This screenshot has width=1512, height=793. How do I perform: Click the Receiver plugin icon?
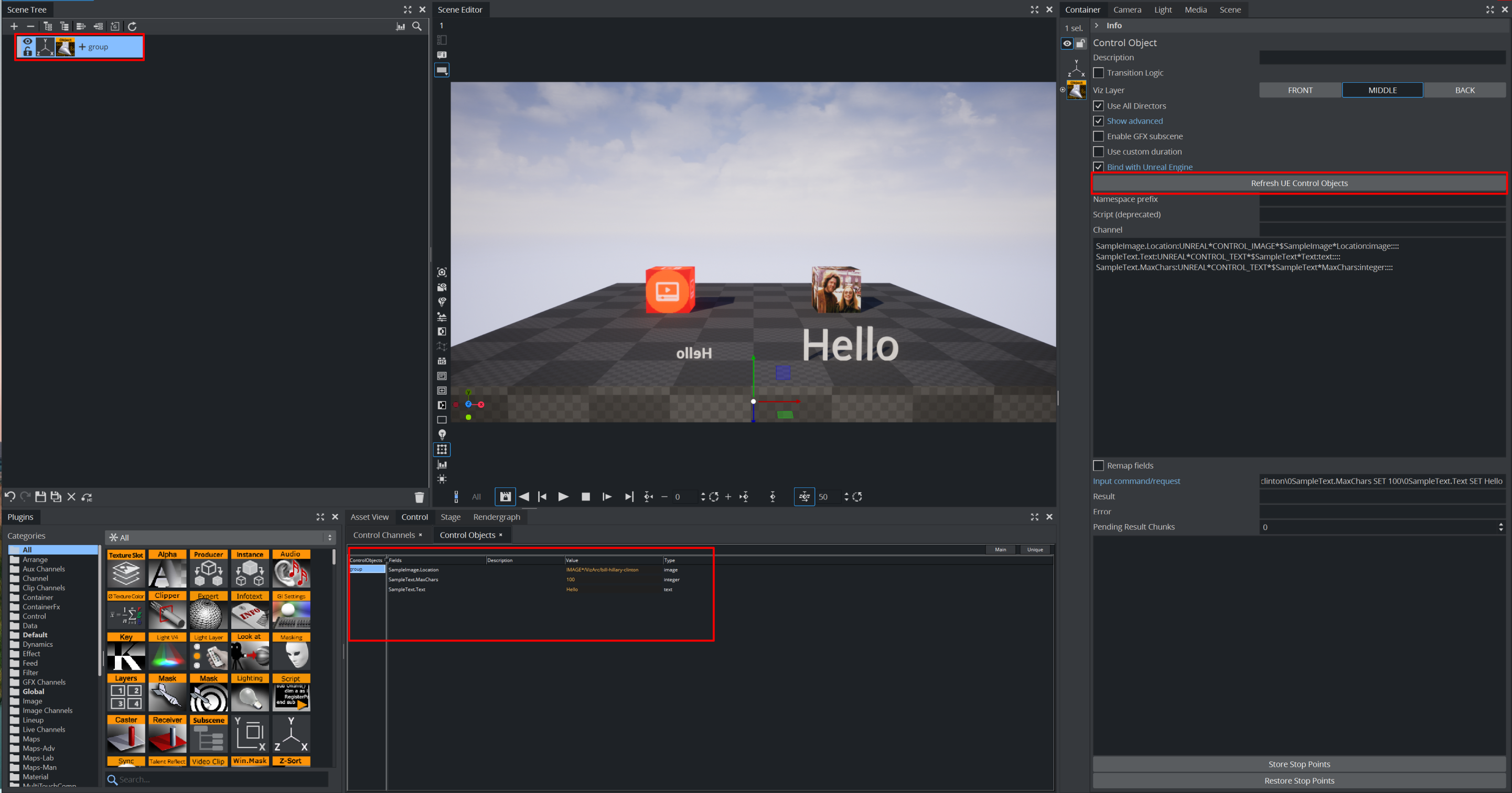point(167,737)
